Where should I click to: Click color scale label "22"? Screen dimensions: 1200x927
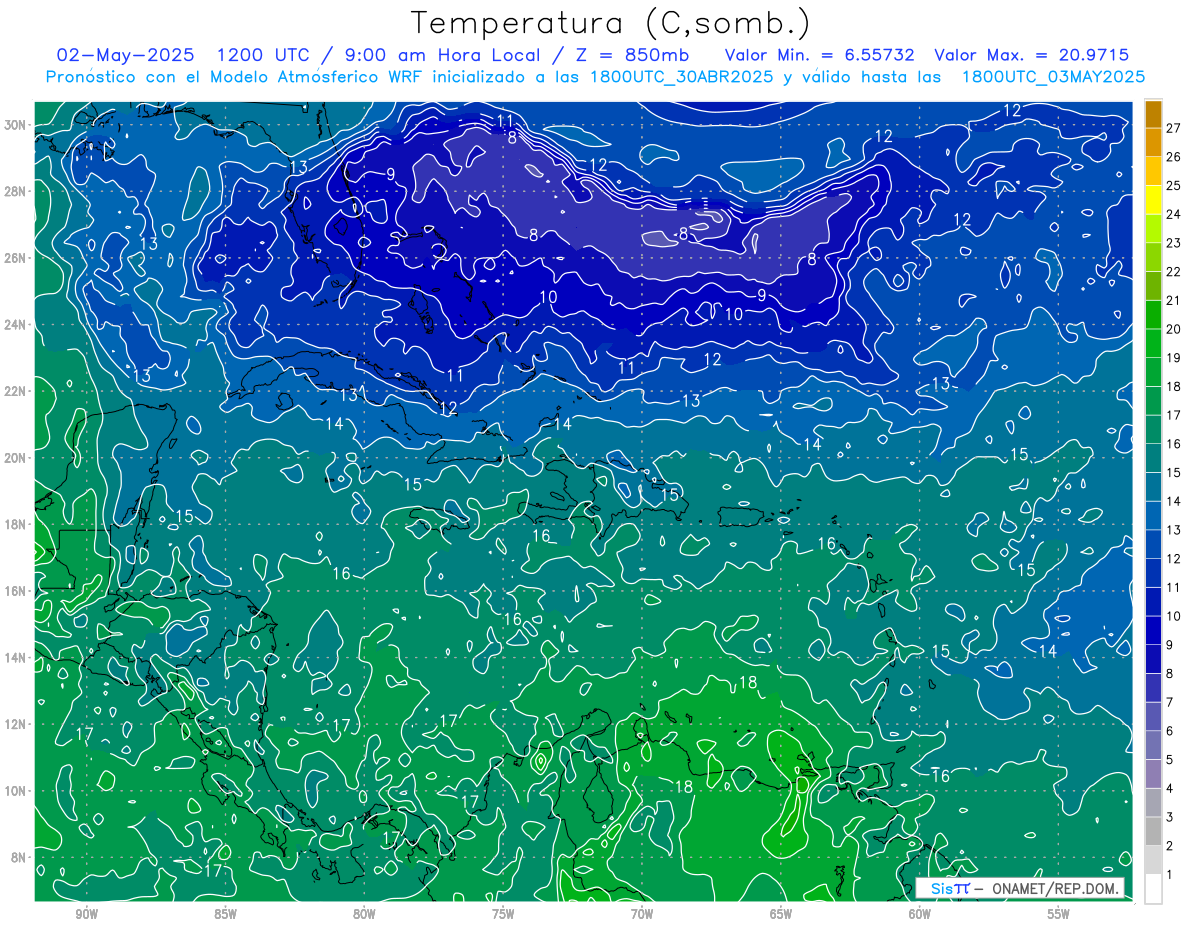click(1173, 271)
